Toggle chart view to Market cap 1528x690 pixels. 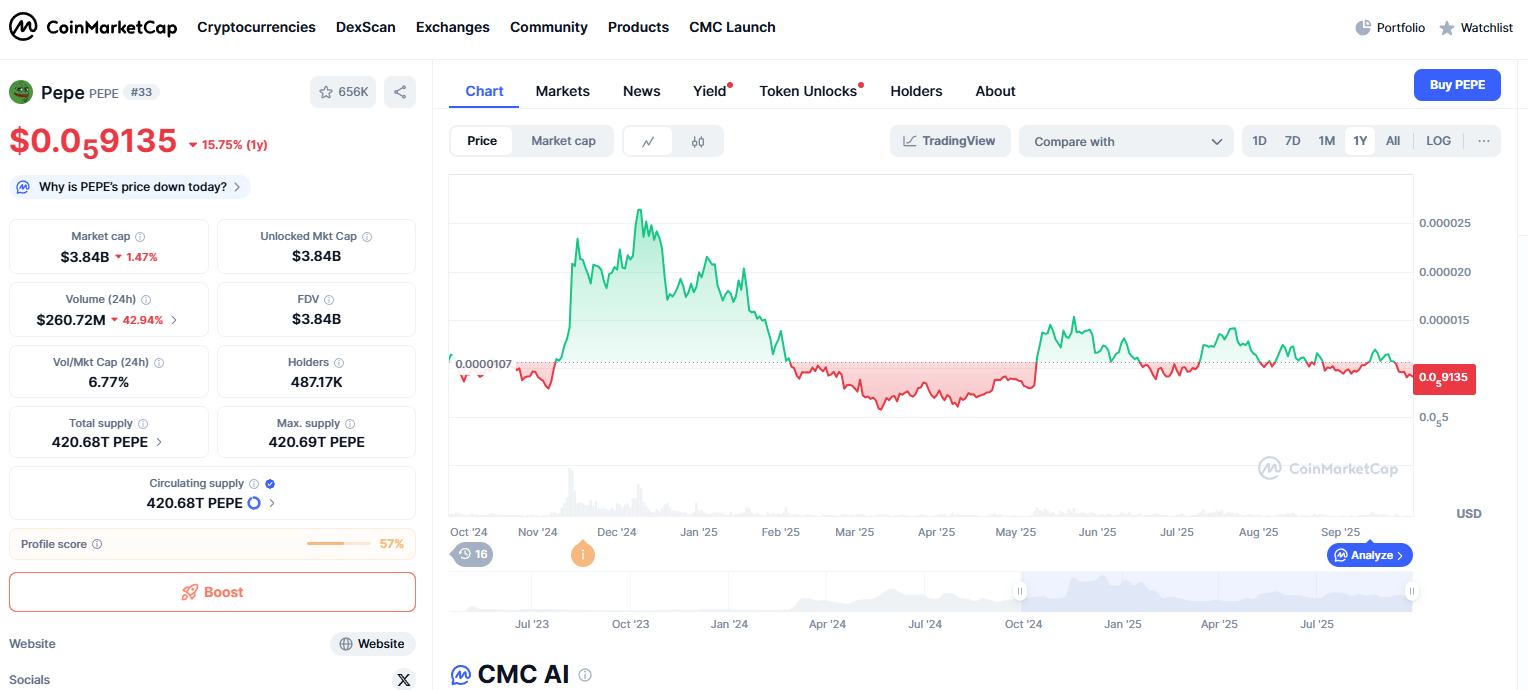(x=563, y=141)
